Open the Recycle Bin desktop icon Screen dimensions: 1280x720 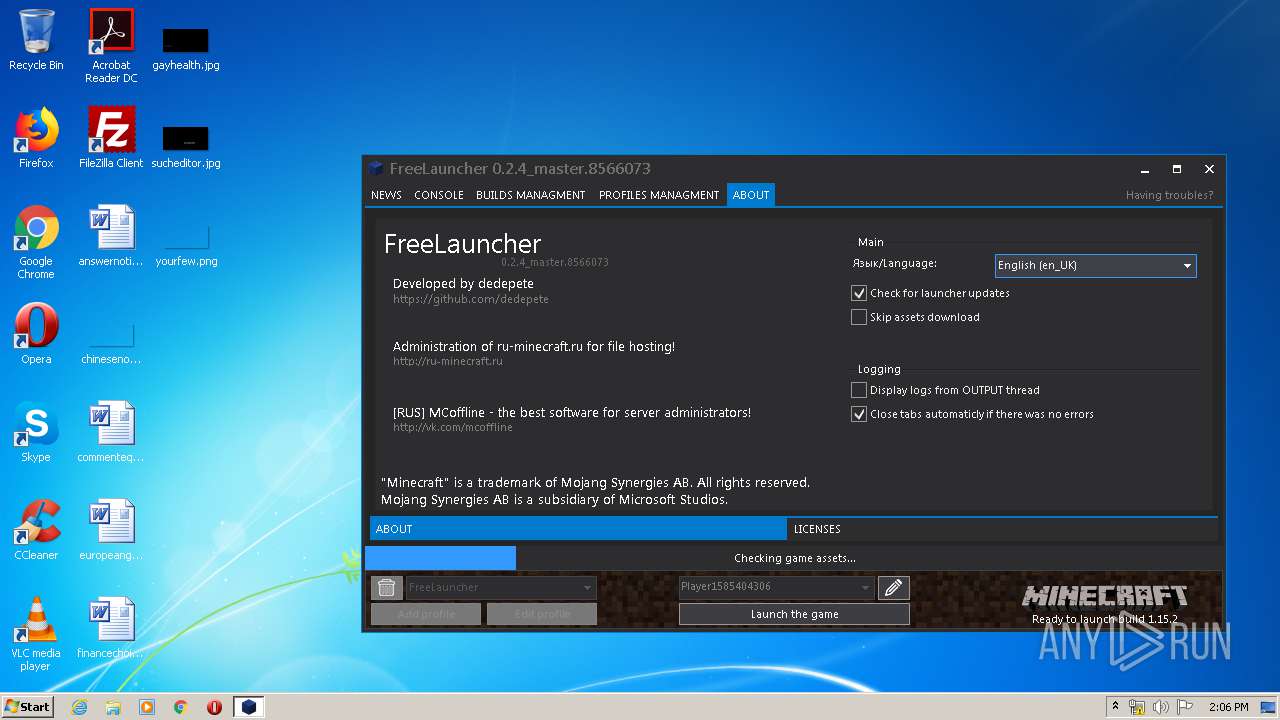(36, 40)
